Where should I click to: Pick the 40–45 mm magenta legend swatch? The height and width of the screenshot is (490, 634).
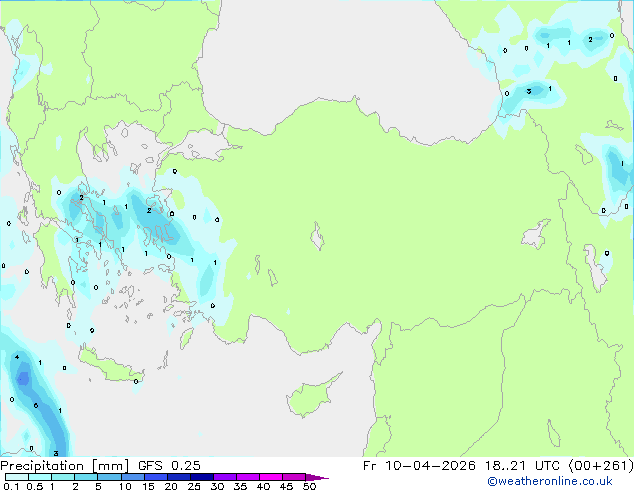(271, 477)
